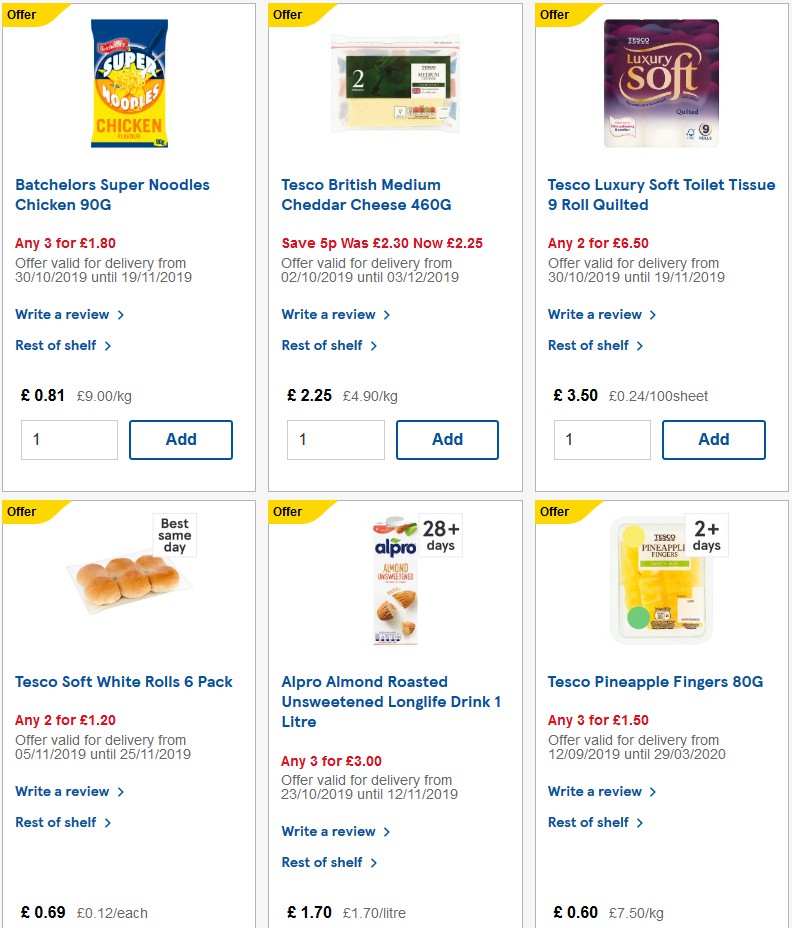Click quantity input for Super Noodles
Screen dimensions: 792x928
[69, 439]
